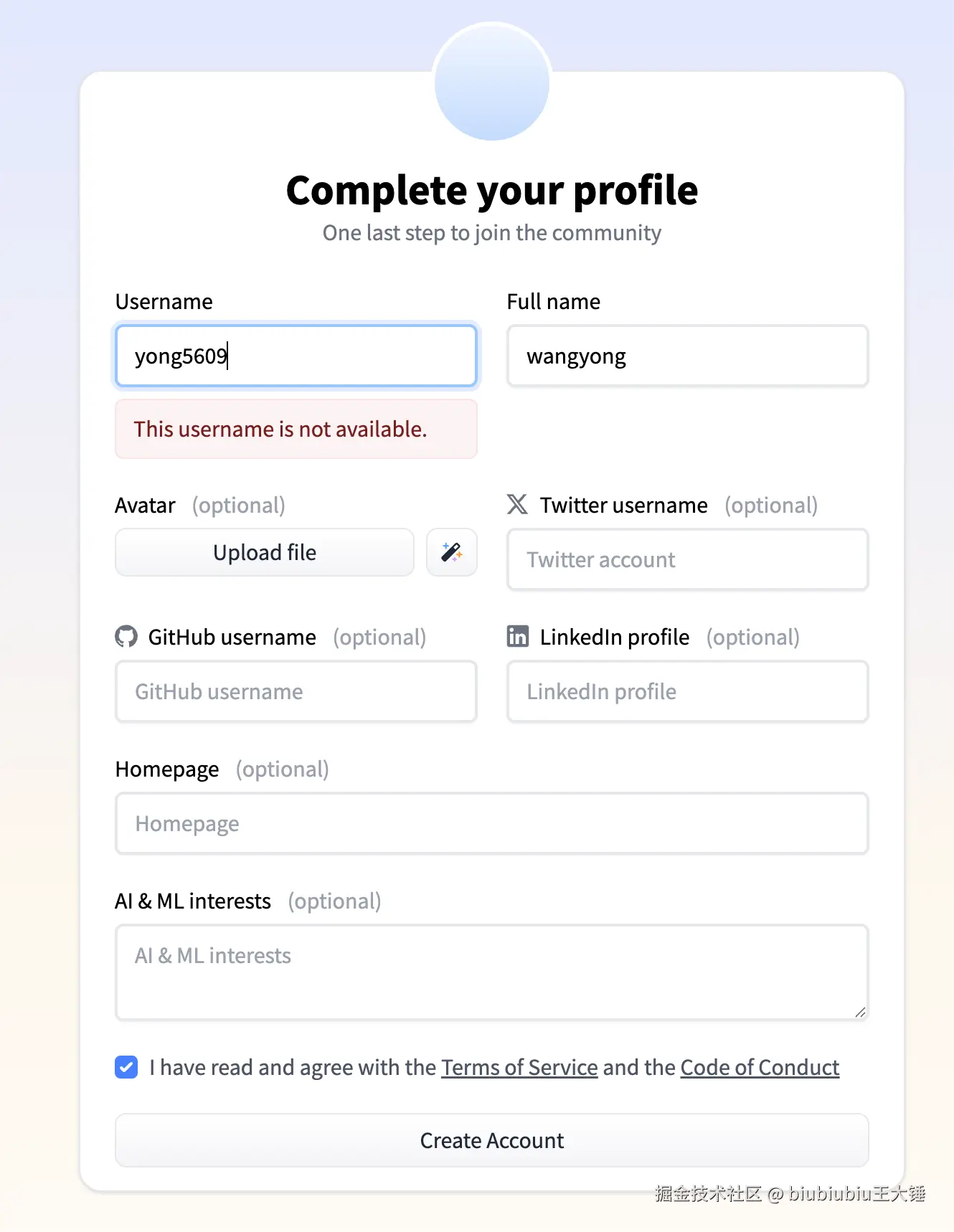
Task: Click the Homepage URL input field
Action: click(x=492, y=824)
